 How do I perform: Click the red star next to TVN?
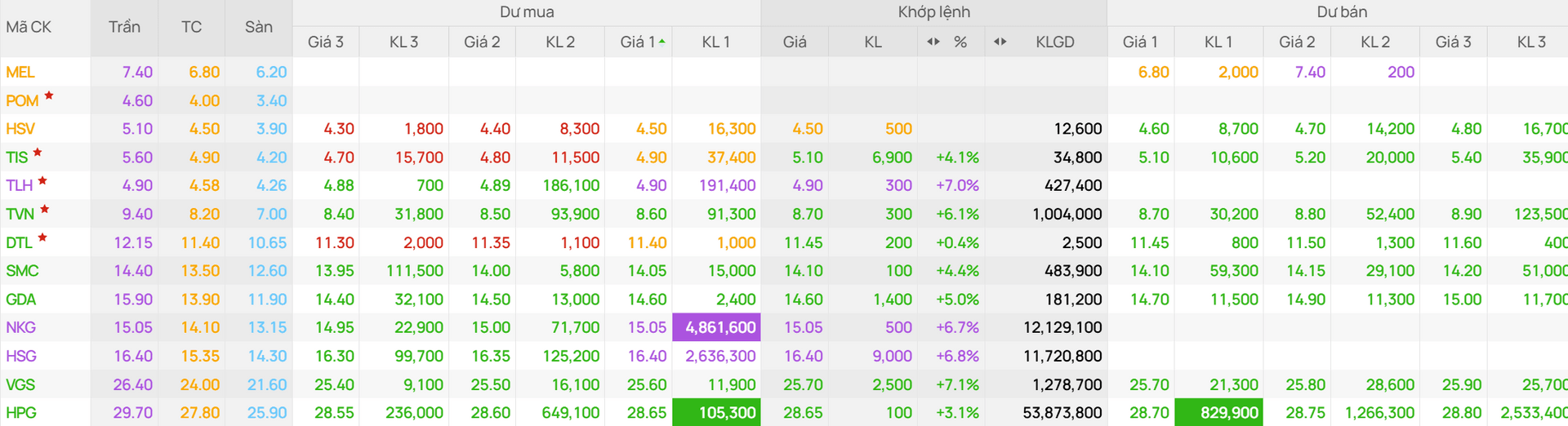pyautogui.click(x=45, y=210)
